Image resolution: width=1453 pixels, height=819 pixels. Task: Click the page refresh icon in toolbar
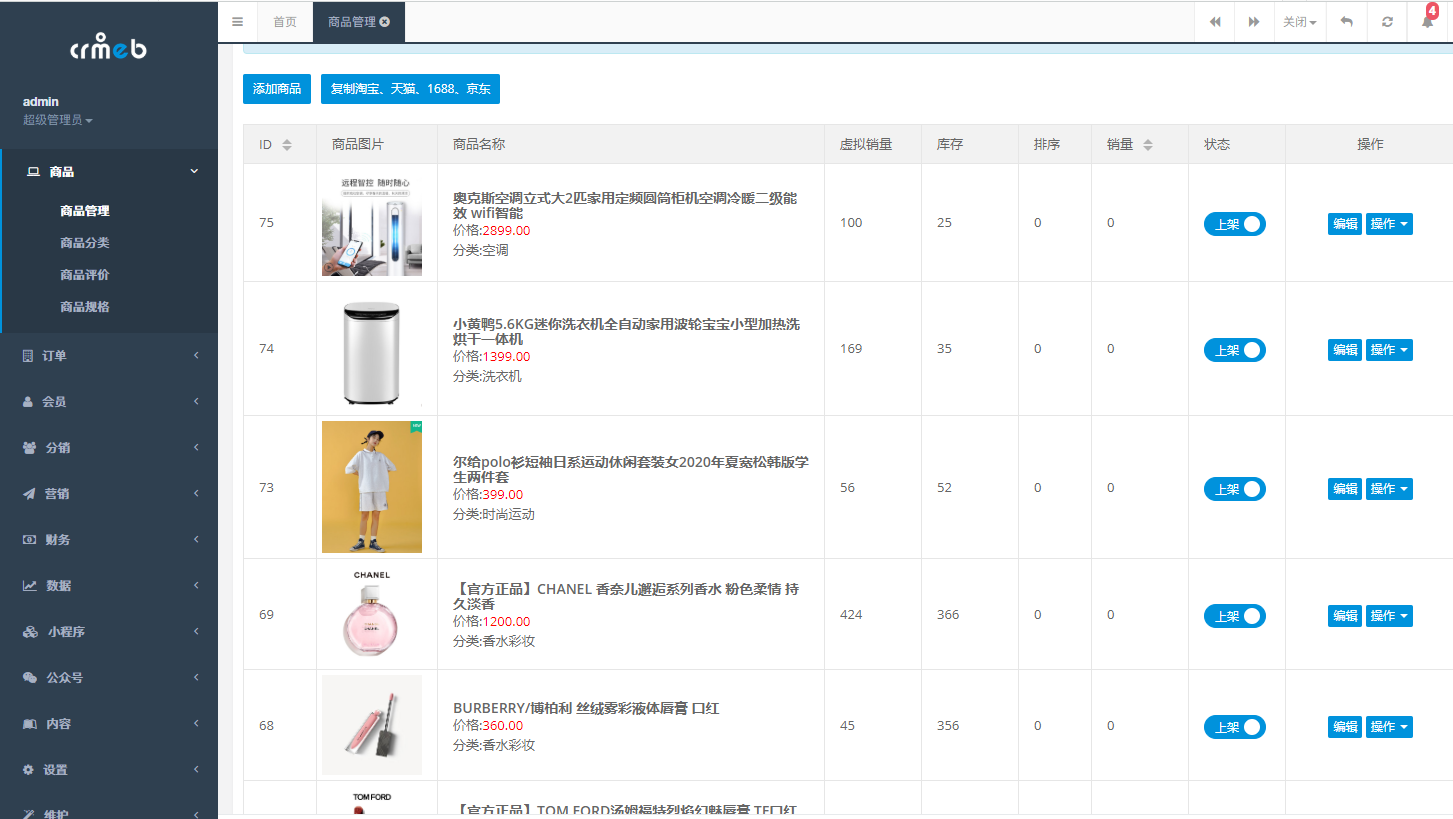coord(1386,21)
